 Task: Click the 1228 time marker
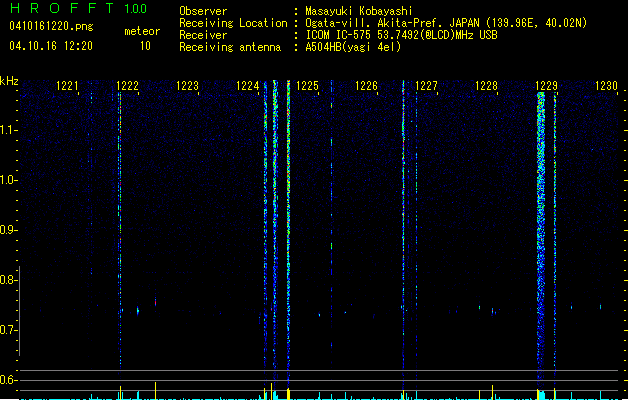[486, 86]
